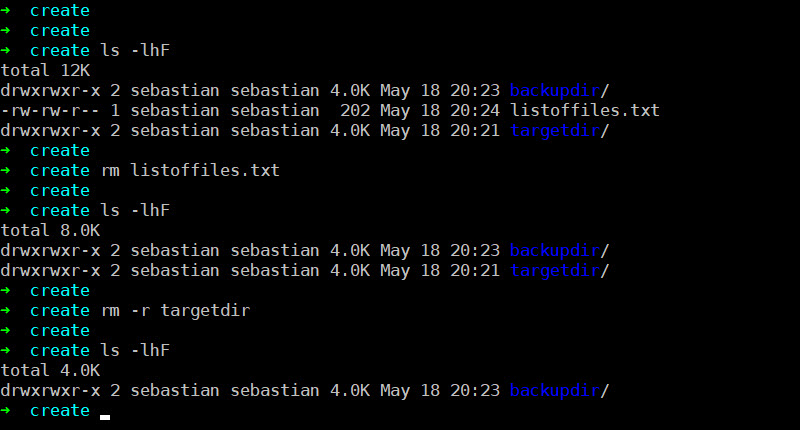800x430 pixels.
Task: Click the green prompt arrow beside the cursor line
Action: tap(7, 410)
